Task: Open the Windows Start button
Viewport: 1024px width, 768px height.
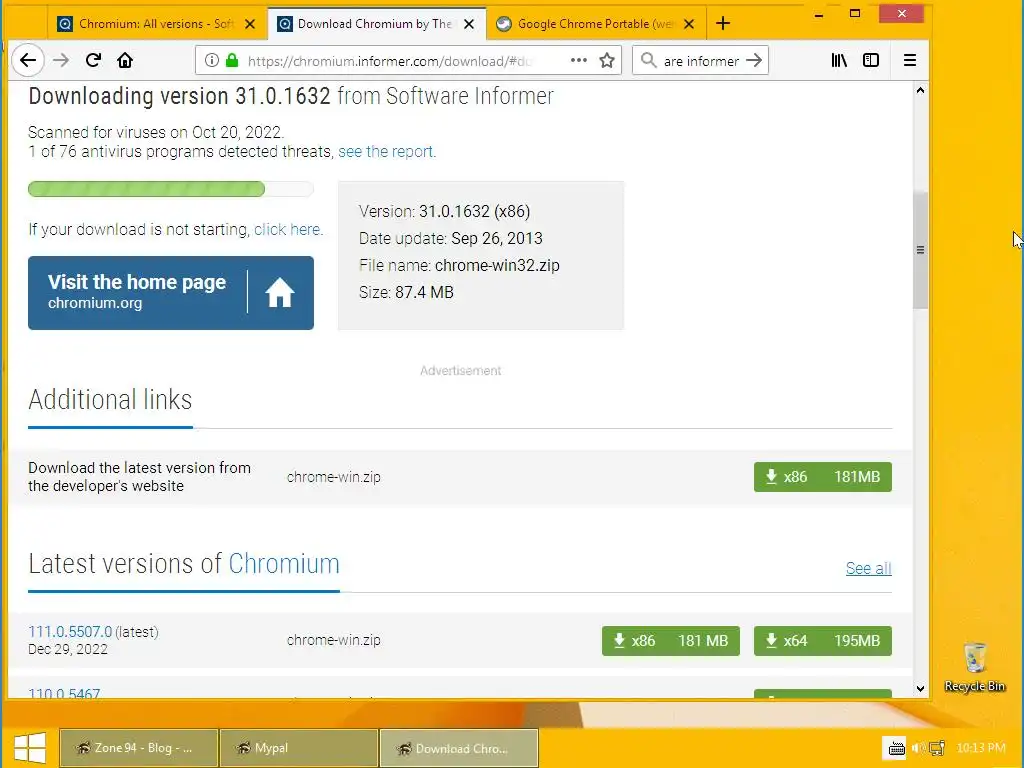Action: tap(29, 748)
